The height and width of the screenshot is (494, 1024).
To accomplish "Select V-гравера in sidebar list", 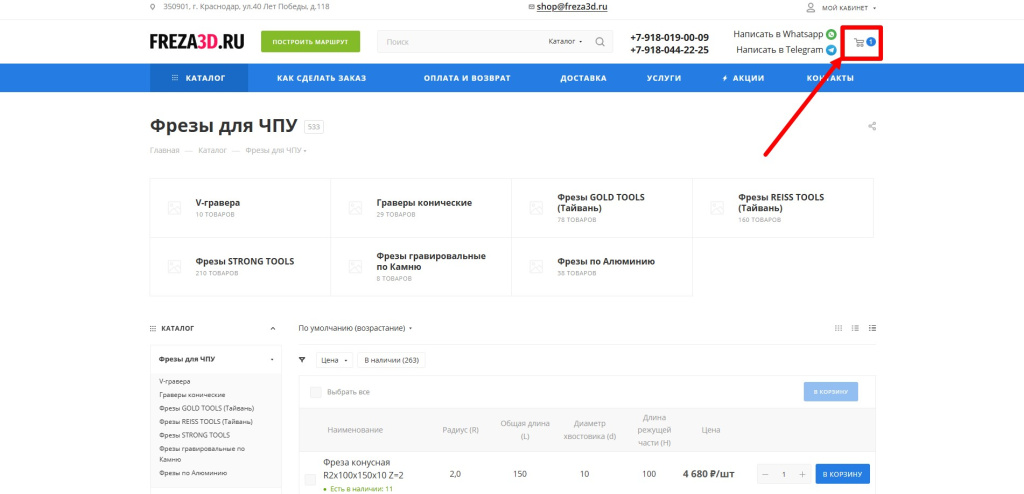I will click(x=175, y=381).
